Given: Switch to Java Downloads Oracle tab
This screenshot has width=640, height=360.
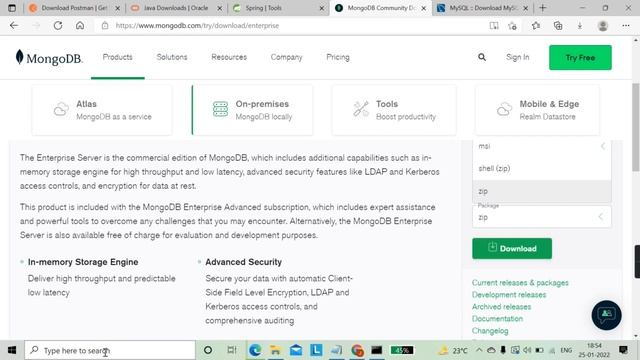Looking at the screenshot, I should point(176,8).
